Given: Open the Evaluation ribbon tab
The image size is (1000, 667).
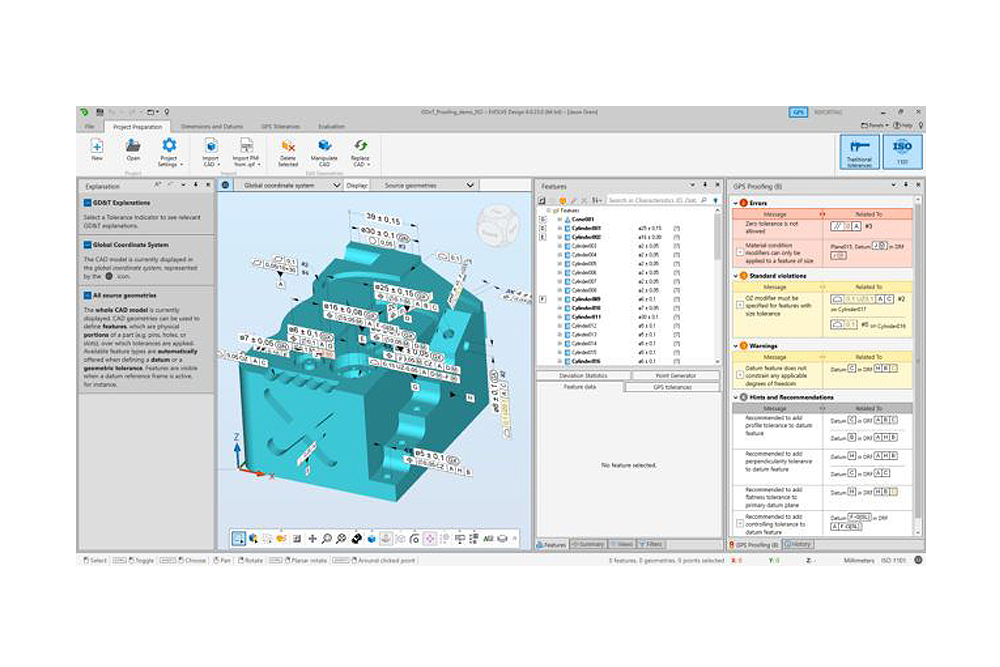Looking at the screenshot, I should [332, 127].
